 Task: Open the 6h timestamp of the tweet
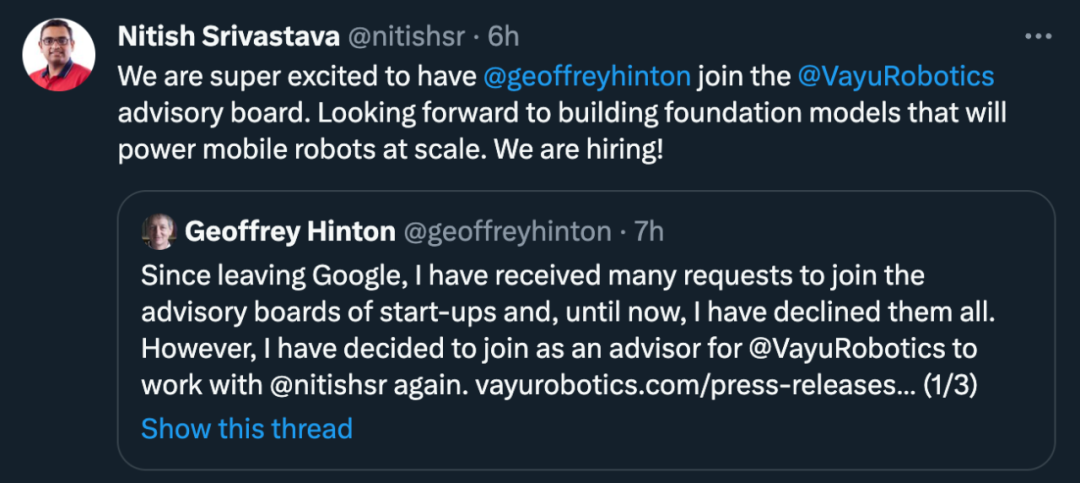[503, 37]
